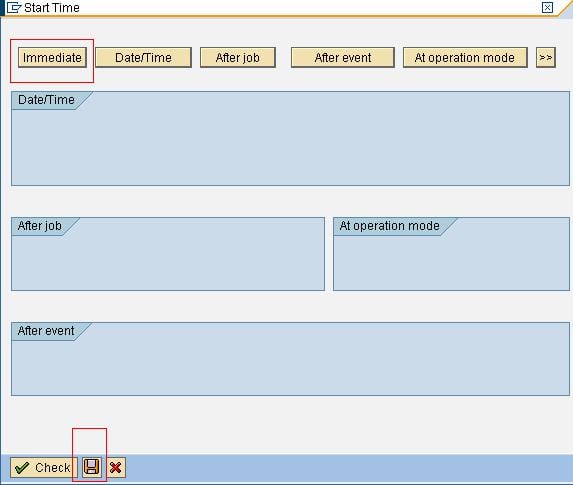Choose the Immediate start option

click(x=52, y=57)
